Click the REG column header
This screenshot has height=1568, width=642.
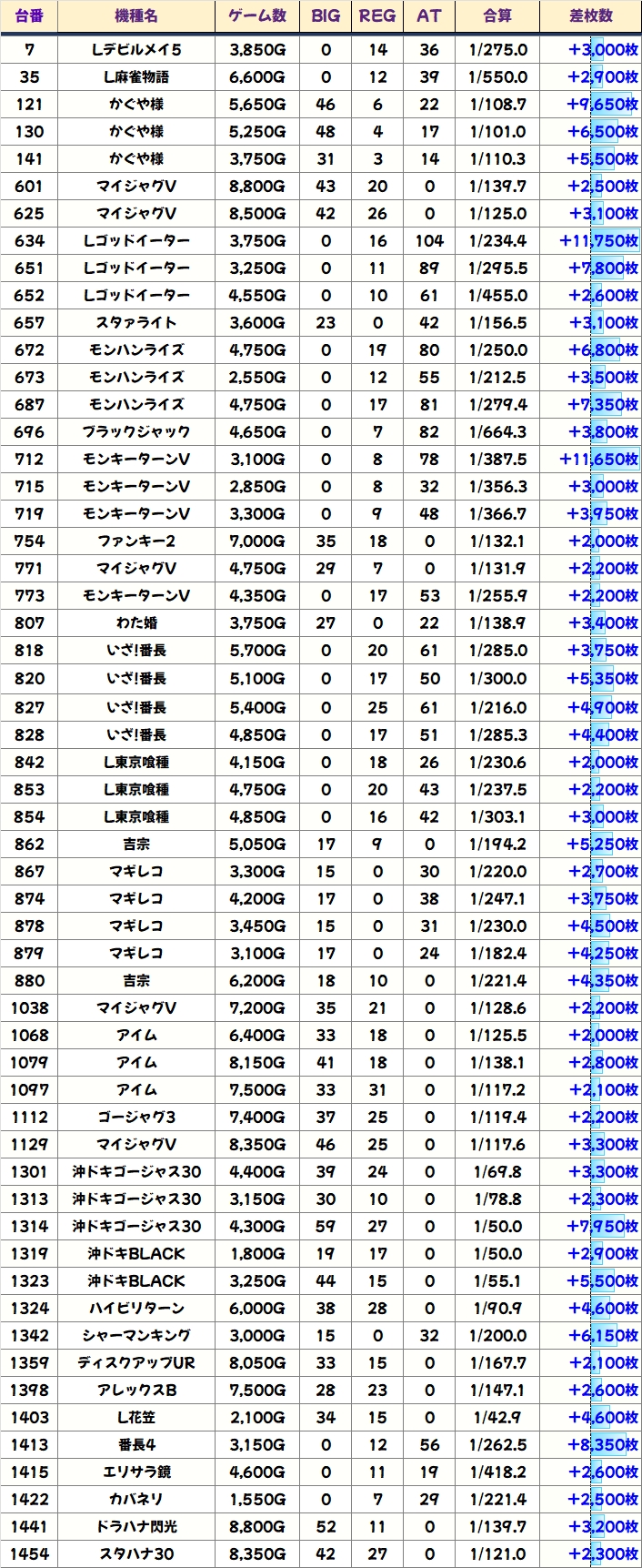pos(377,15)
